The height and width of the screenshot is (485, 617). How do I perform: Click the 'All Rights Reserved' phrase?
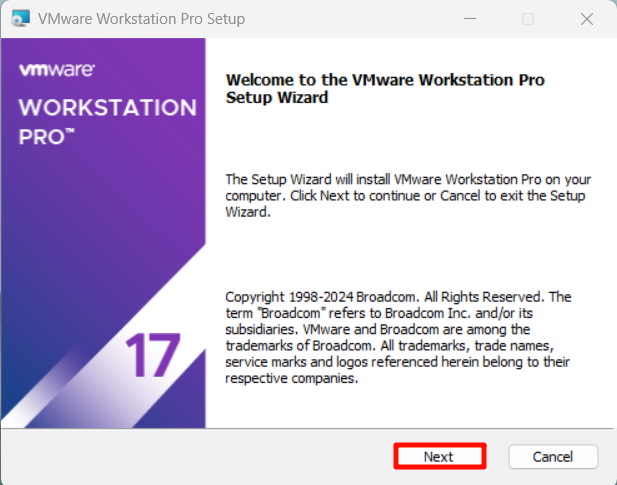(490, 297)
